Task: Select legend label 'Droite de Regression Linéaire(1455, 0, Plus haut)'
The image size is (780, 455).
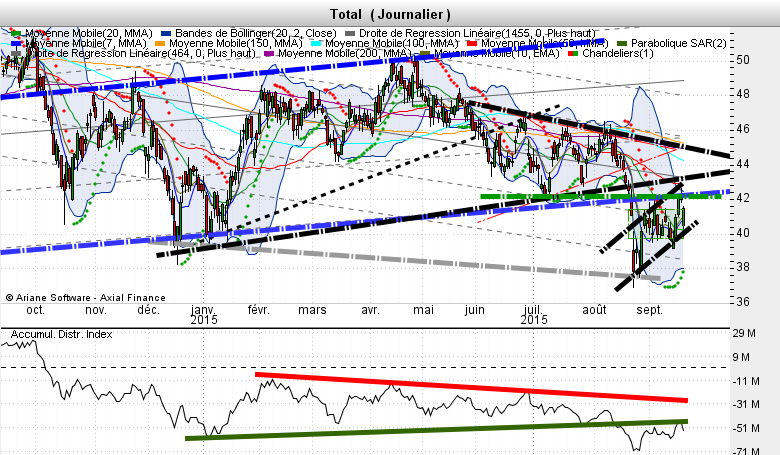Action: point(478,33)
